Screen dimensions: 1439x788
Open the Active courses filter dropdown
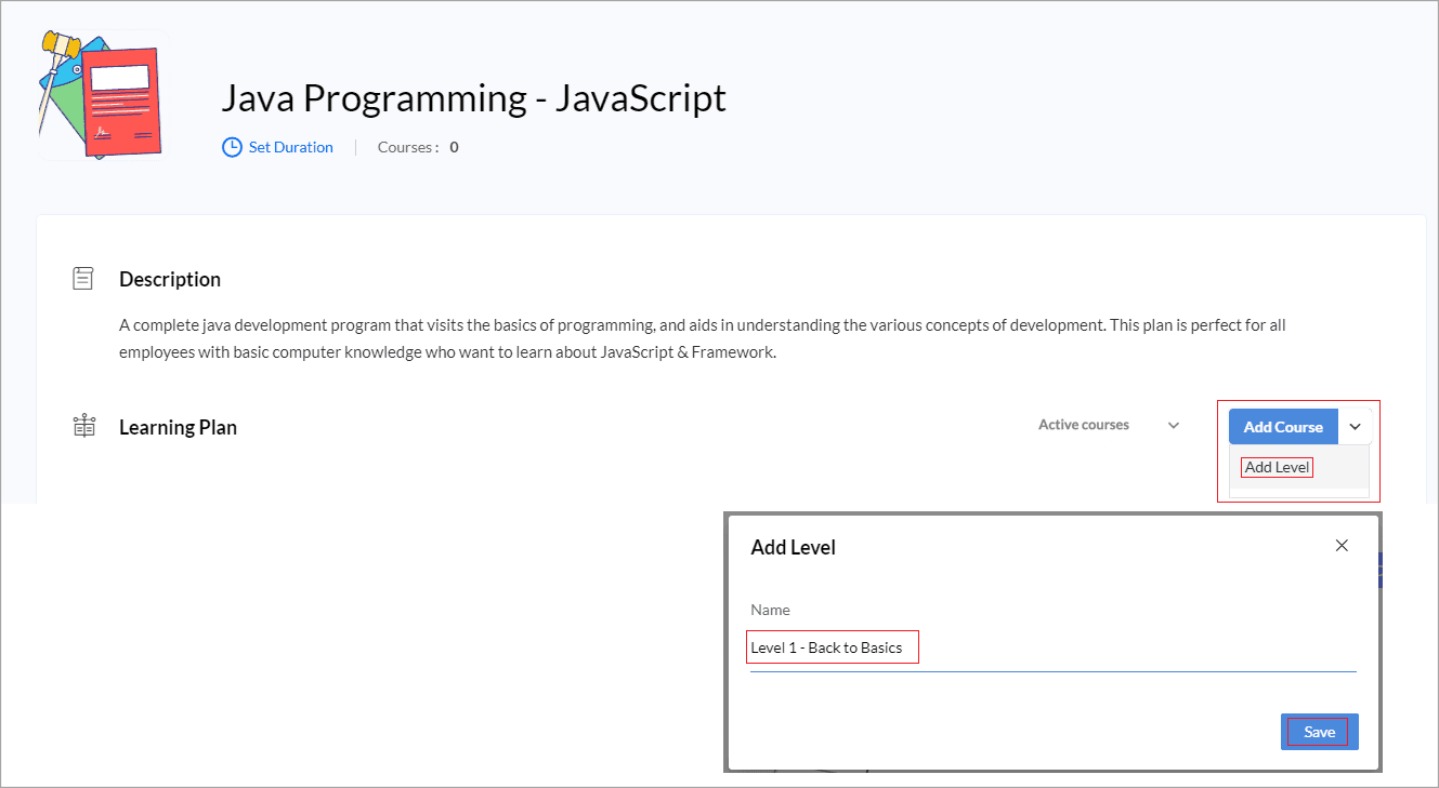(1083, 425)
